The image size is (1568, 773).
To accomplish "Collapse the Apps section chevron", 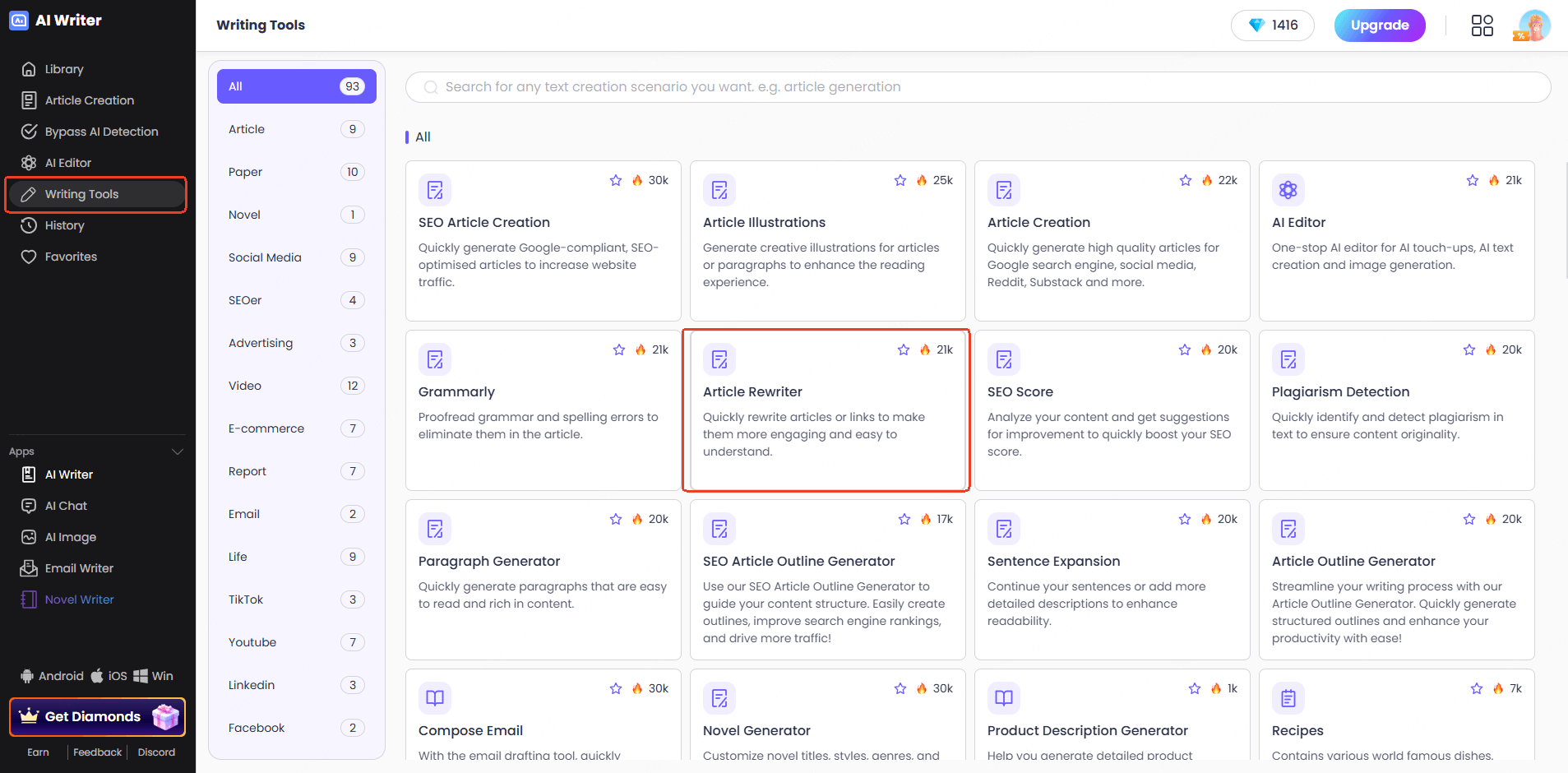I will 177,451.
